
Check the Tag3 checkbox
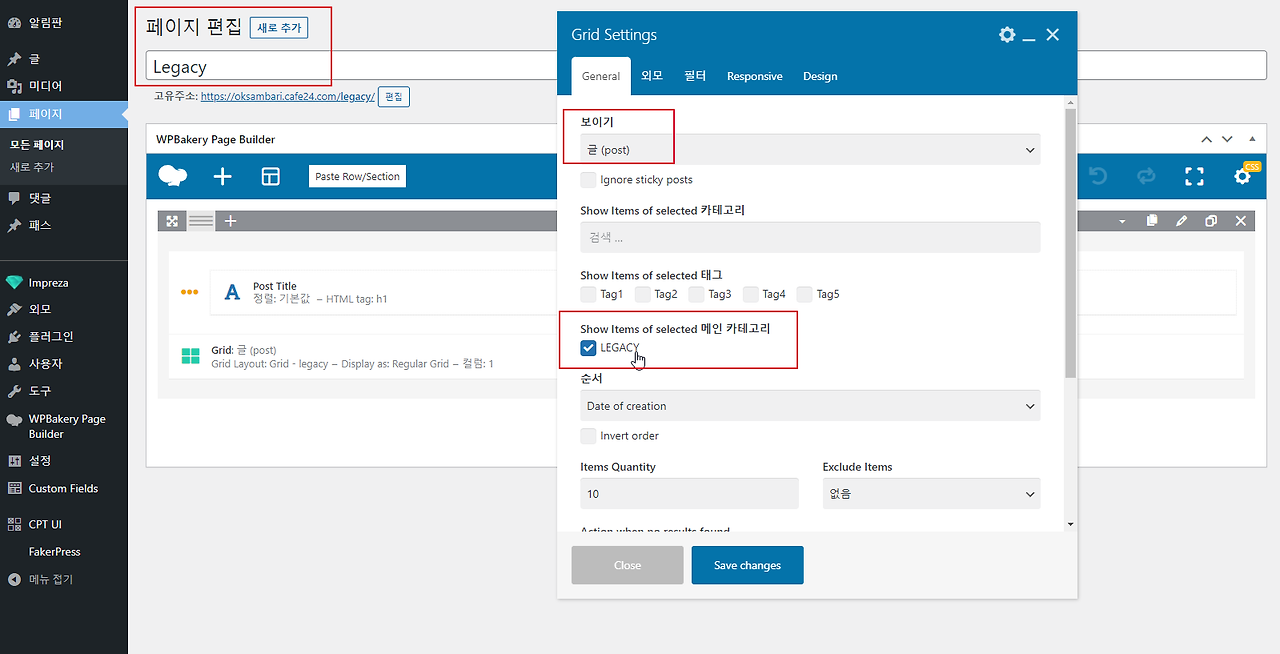click(x=697, y=294)
